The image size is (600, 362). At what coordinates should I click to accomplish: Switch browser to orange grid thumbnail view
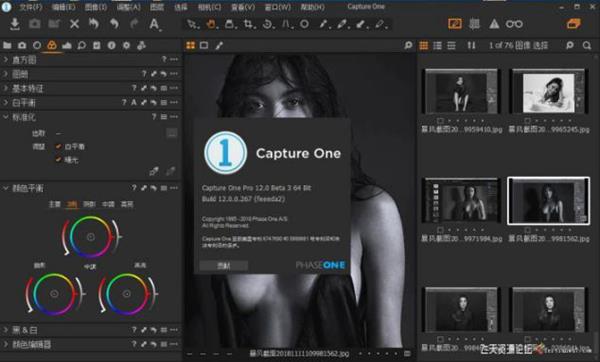[424, 46]
